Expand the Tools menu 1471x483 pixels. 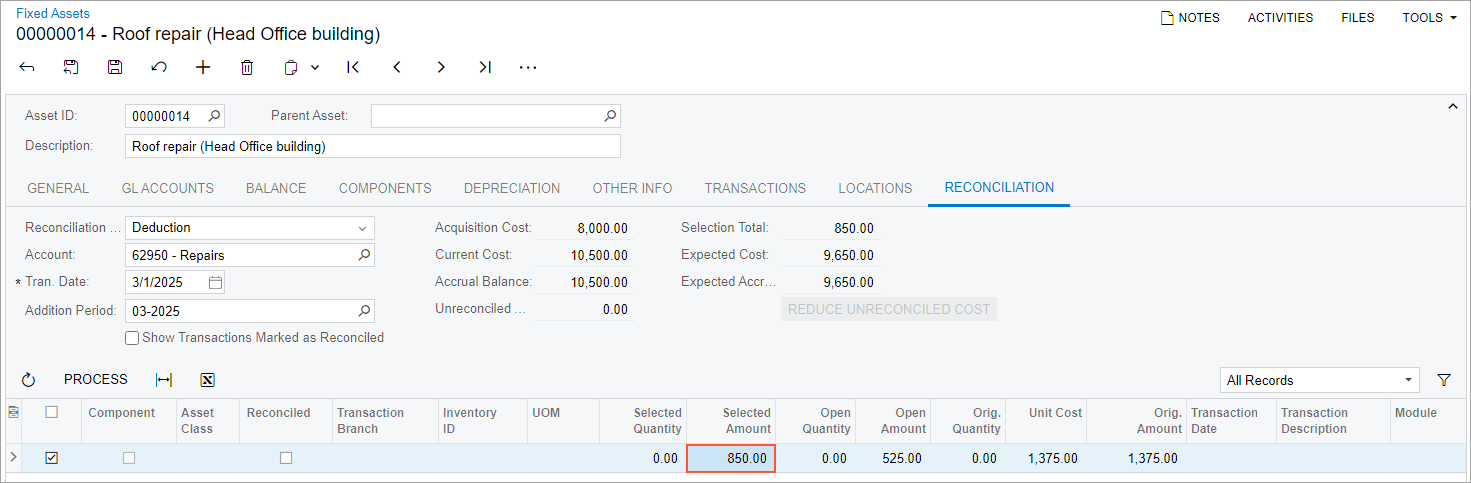point(1429,17)
